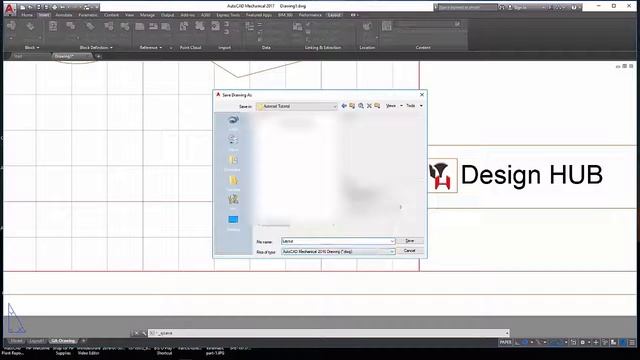Switch to the View ribbon tab
The image size is (640, 360).
click(129, 15)
